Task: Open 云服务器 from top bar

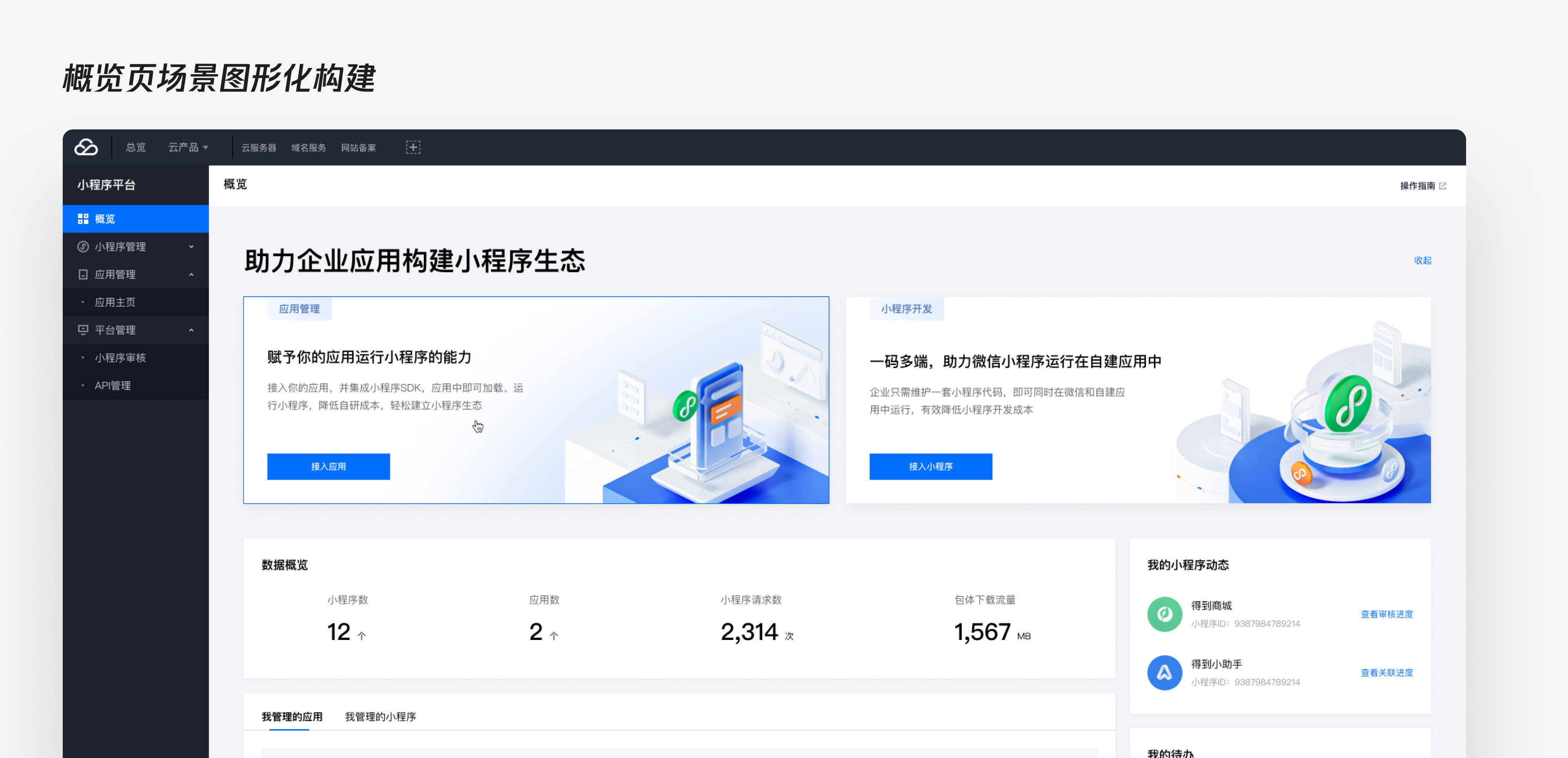Action: click(259, 147)
